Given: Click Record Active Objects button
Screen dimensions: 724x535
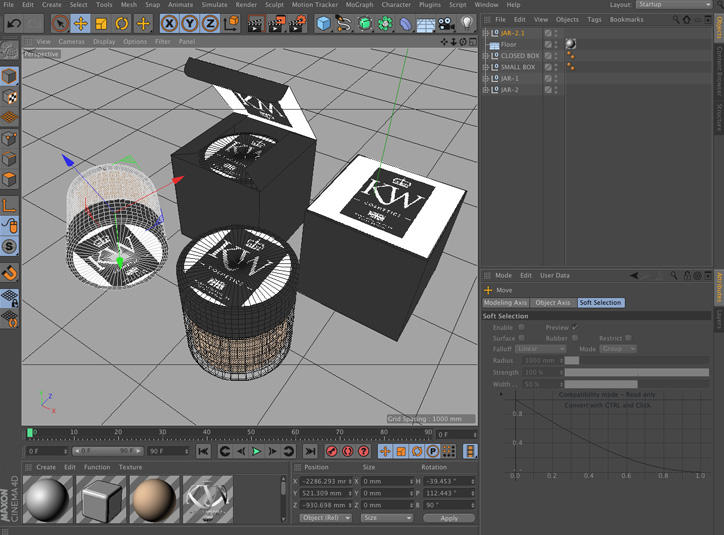Looking at the screenshot, I should coord(332,451).
